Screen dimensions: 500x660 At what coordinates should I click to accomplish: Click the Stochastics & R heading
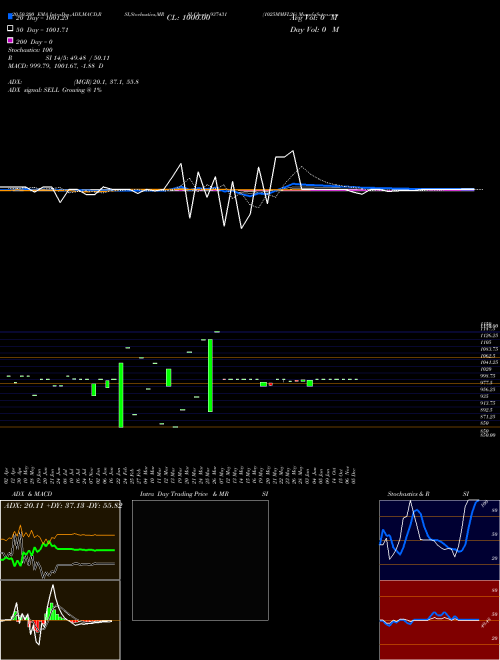point(409,494)
